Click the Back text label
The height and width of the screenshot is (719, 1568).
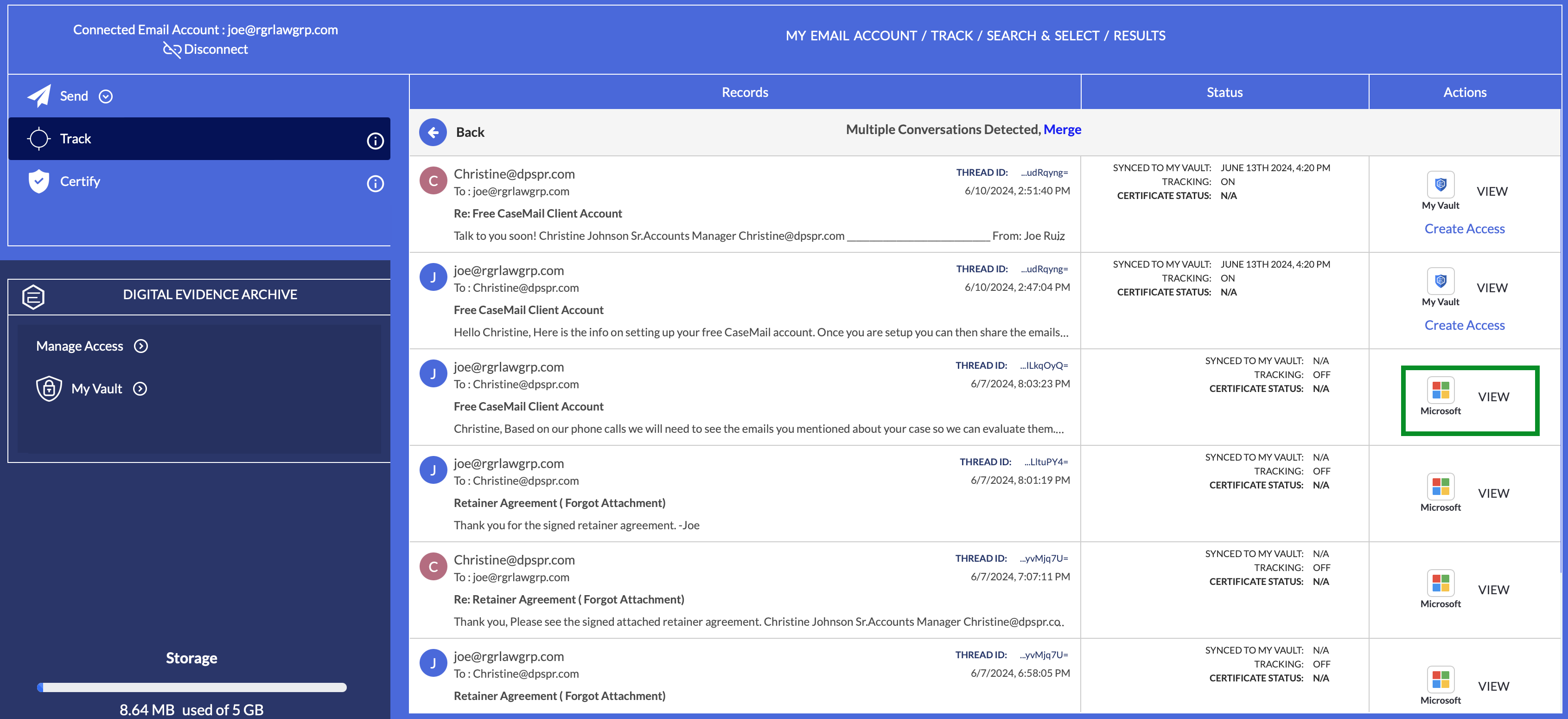471,132
